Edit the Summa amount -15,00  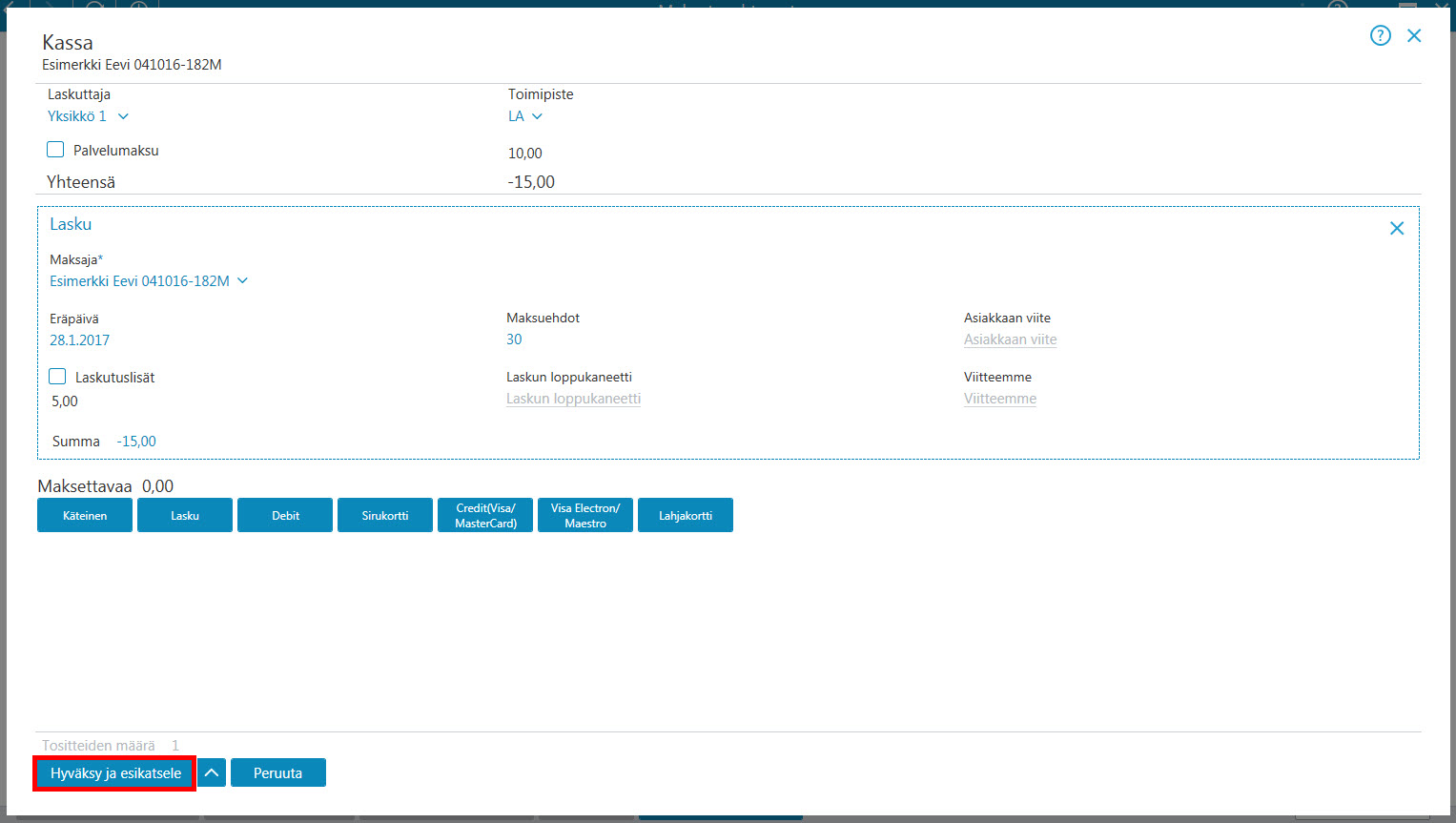136,442
